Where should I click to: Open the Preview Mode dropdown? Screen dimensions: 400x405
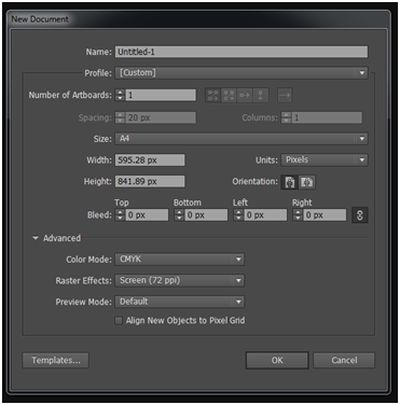point(179,302)
